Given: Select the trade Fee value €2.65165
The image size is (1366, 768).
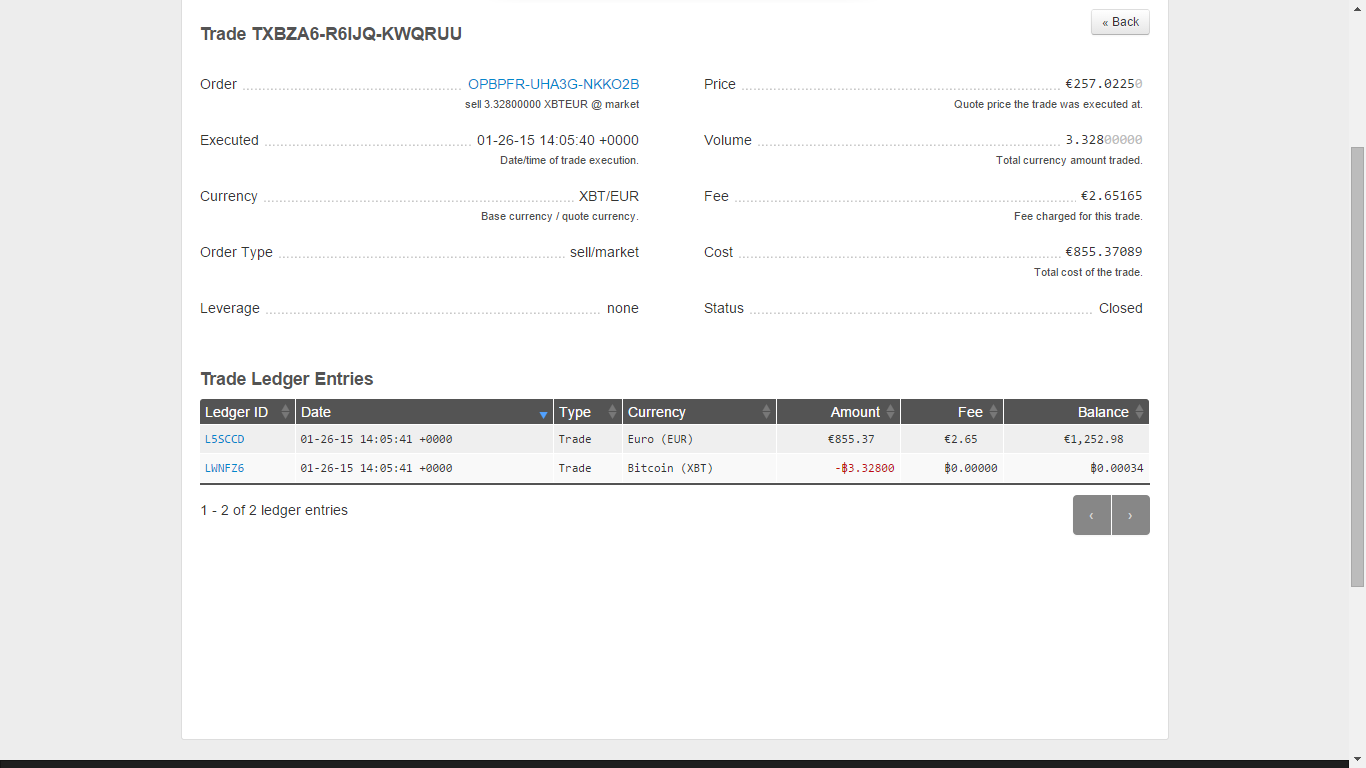Looking at the screenshot, I should 1111,196.
